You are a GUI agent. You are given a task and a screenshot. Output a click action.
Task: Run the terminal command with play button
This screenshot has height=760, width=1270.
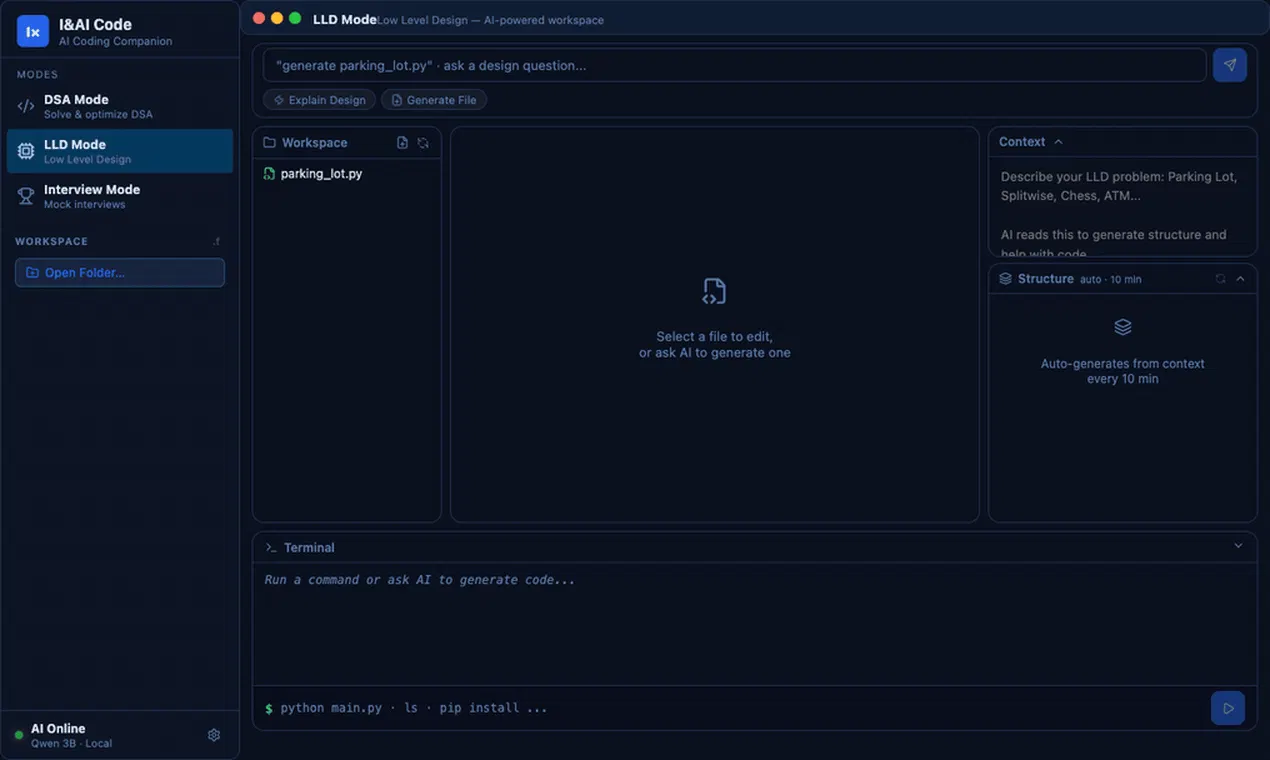(x=1228, y=708)
